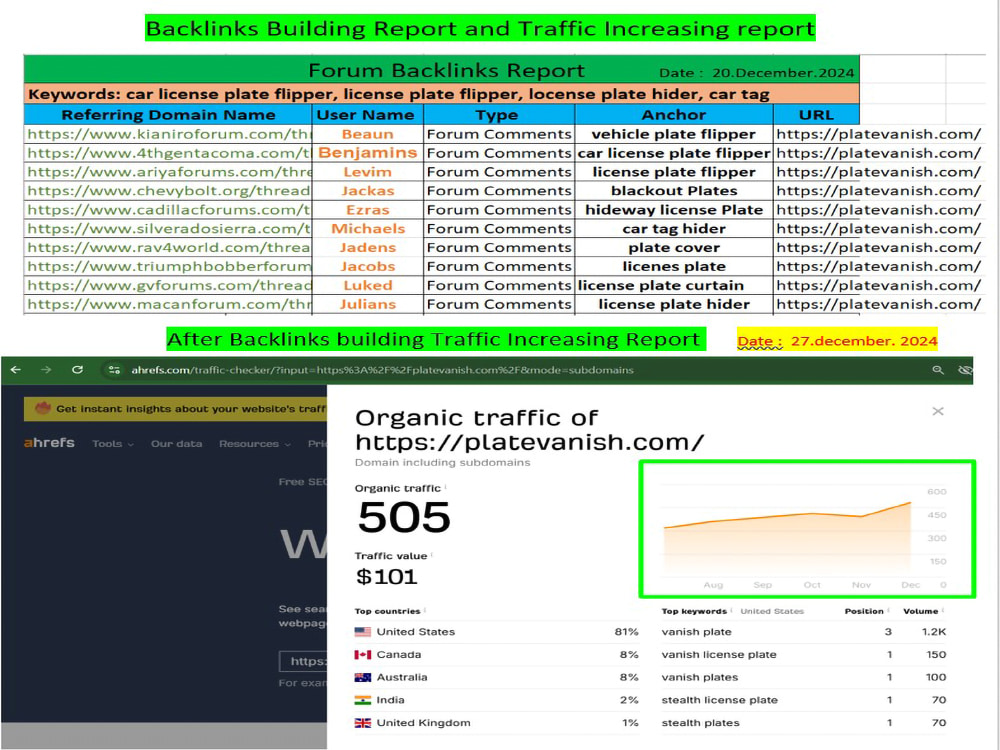Open the site info icon in address bar

114,370
